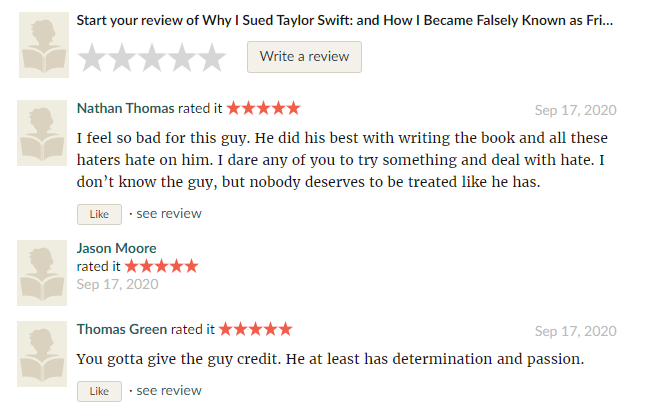Image resolution: width=654 pixels, height=416 pixels.
Task: Open the date link on Nathan Thomas's review
Action: coord(576,110)
